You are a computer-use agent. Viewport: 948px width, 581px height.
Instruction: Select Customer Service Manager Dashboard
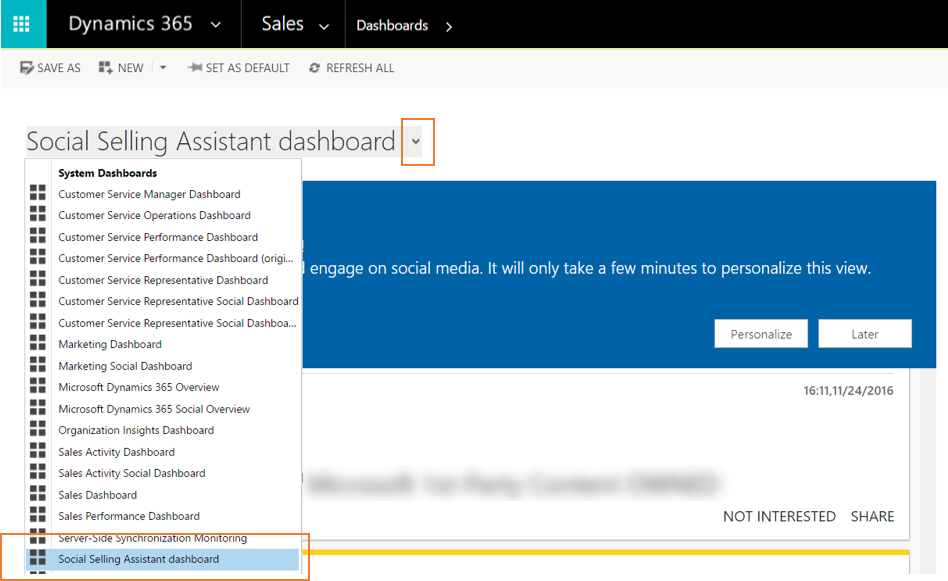[x=149, y=194]
